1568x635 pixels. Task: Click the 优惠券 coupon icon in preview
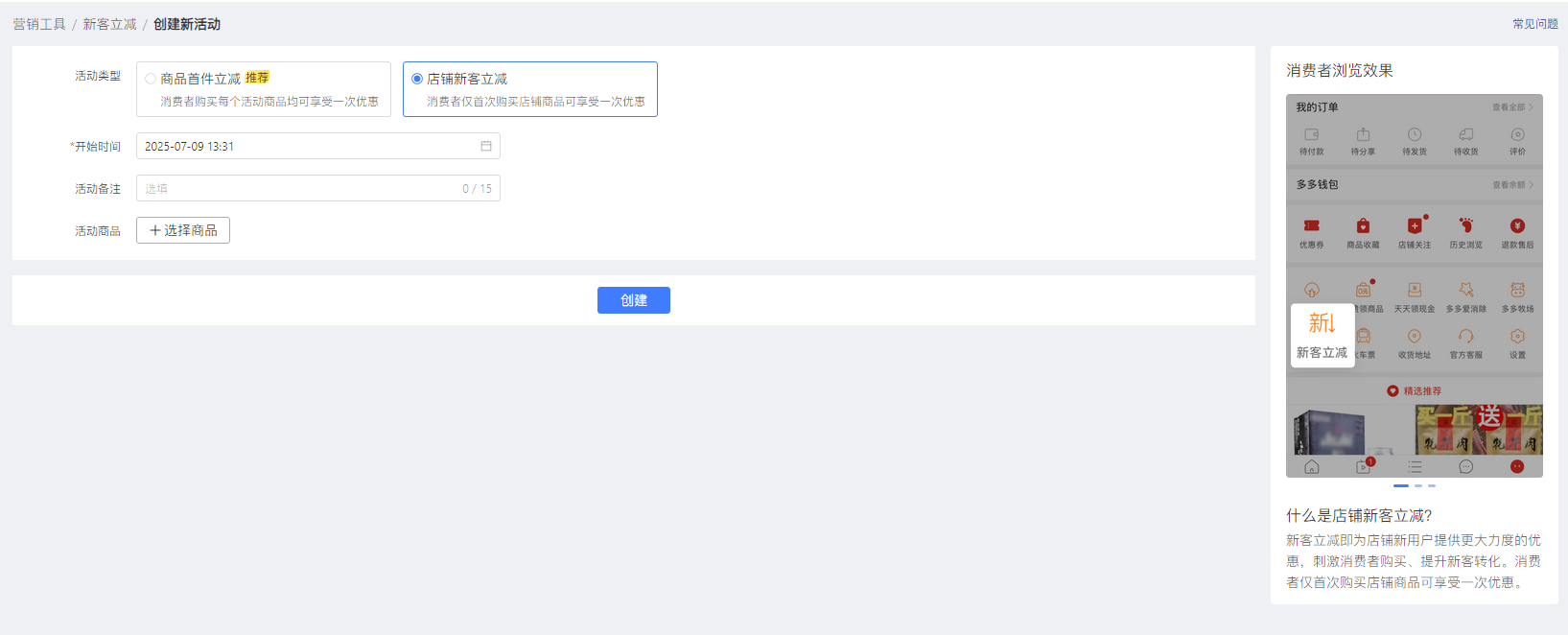click(x=1311, y=231)
